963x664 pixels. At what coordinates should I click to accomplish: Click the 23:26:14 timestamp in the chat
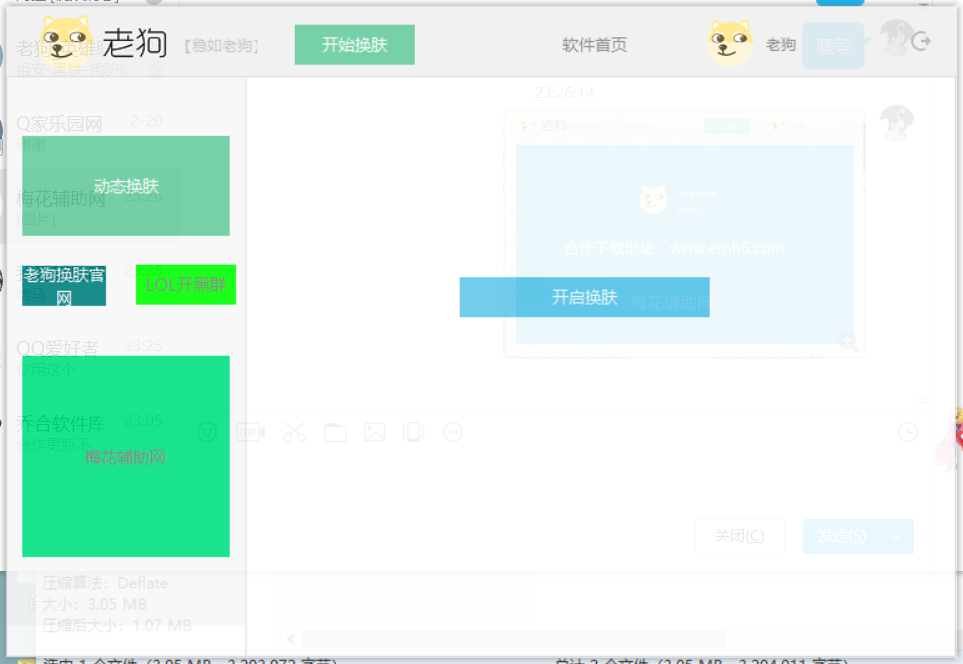[564, 93]
